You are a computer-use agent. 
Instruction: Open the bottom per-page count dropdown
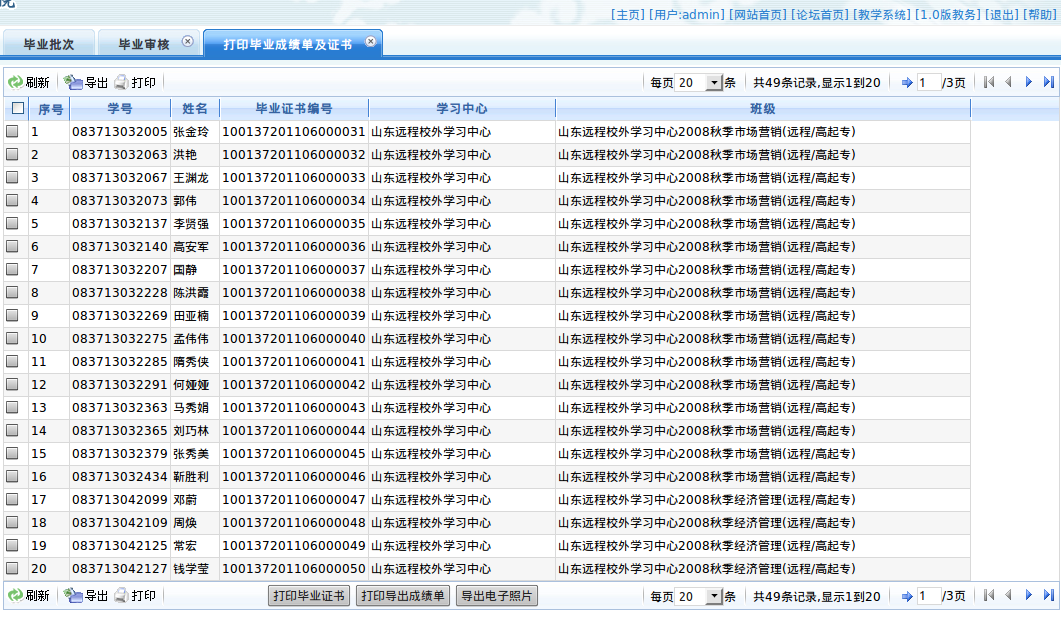click(x=714, y=596)
